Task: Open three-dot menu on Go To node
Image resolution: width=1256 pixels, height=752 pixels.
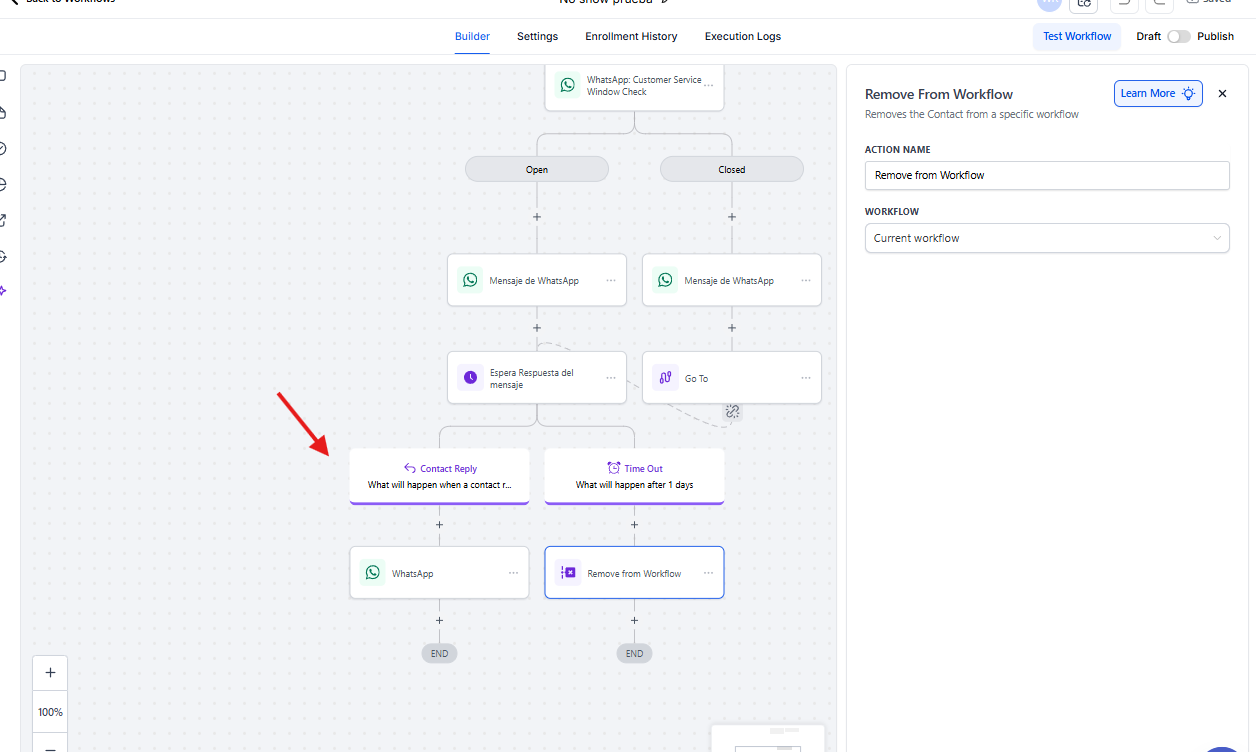Action: click(x=806, y=378)
